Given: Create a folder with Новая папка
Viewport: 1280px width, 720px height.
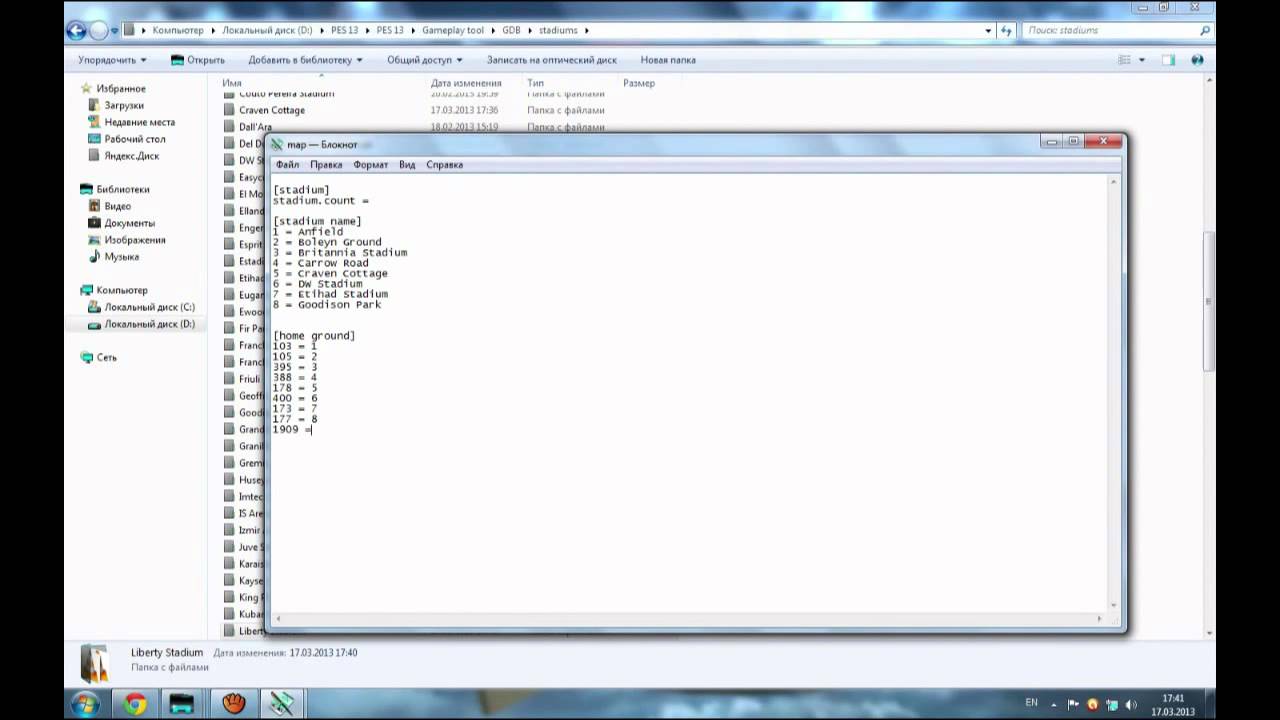Looking at the screenshot, I should click(668, 60).
